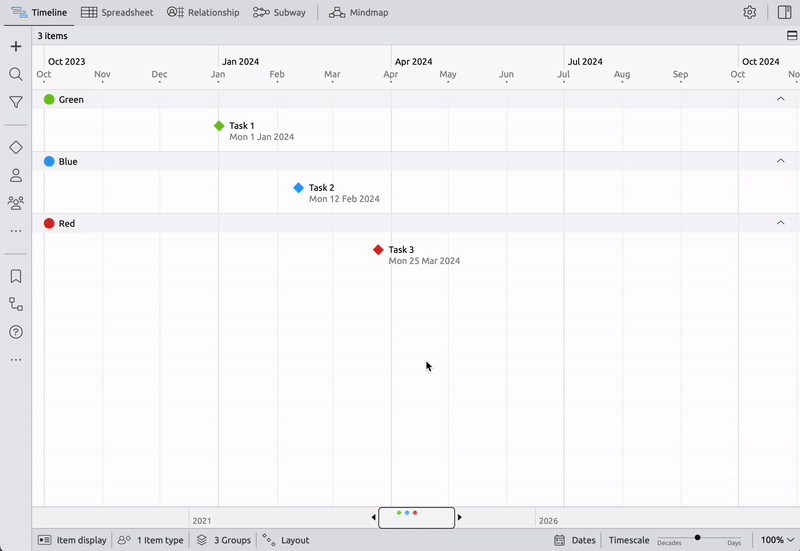Image resolution: width=800 pixels, height=551 pixels.
Task: Switch to the Timeline view tab
Action: 39,12
